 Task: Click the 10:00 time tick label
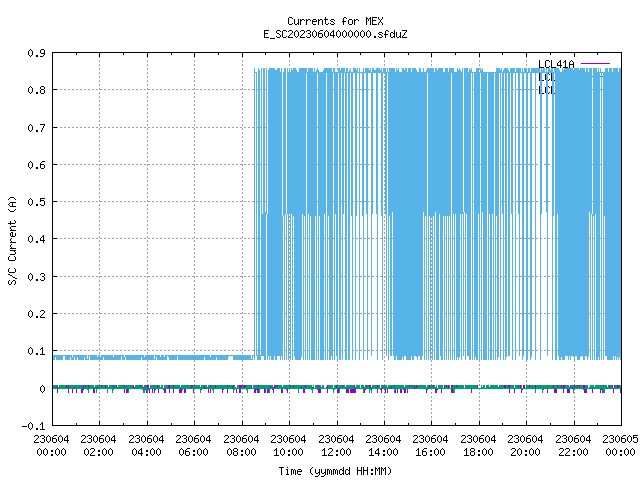[288, 452]
